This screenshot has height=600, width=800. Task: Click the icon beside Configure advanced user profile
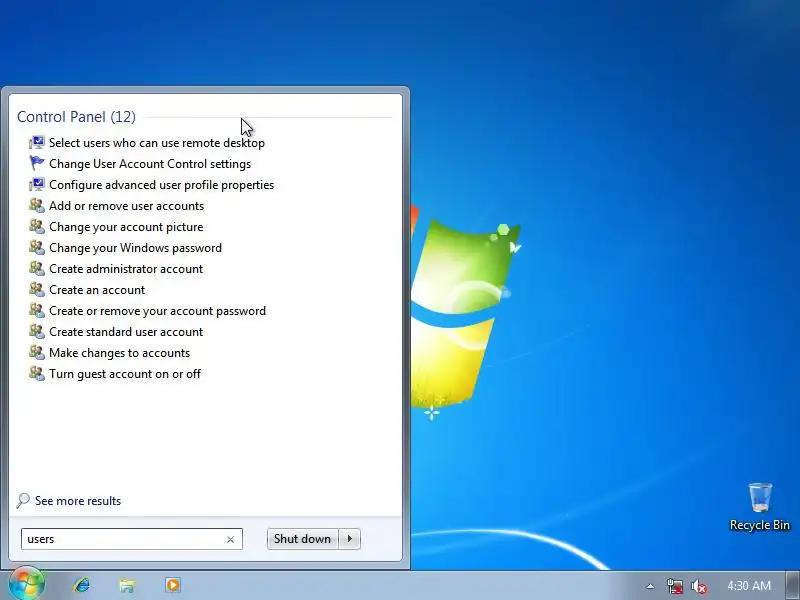(x=37, y=184)
